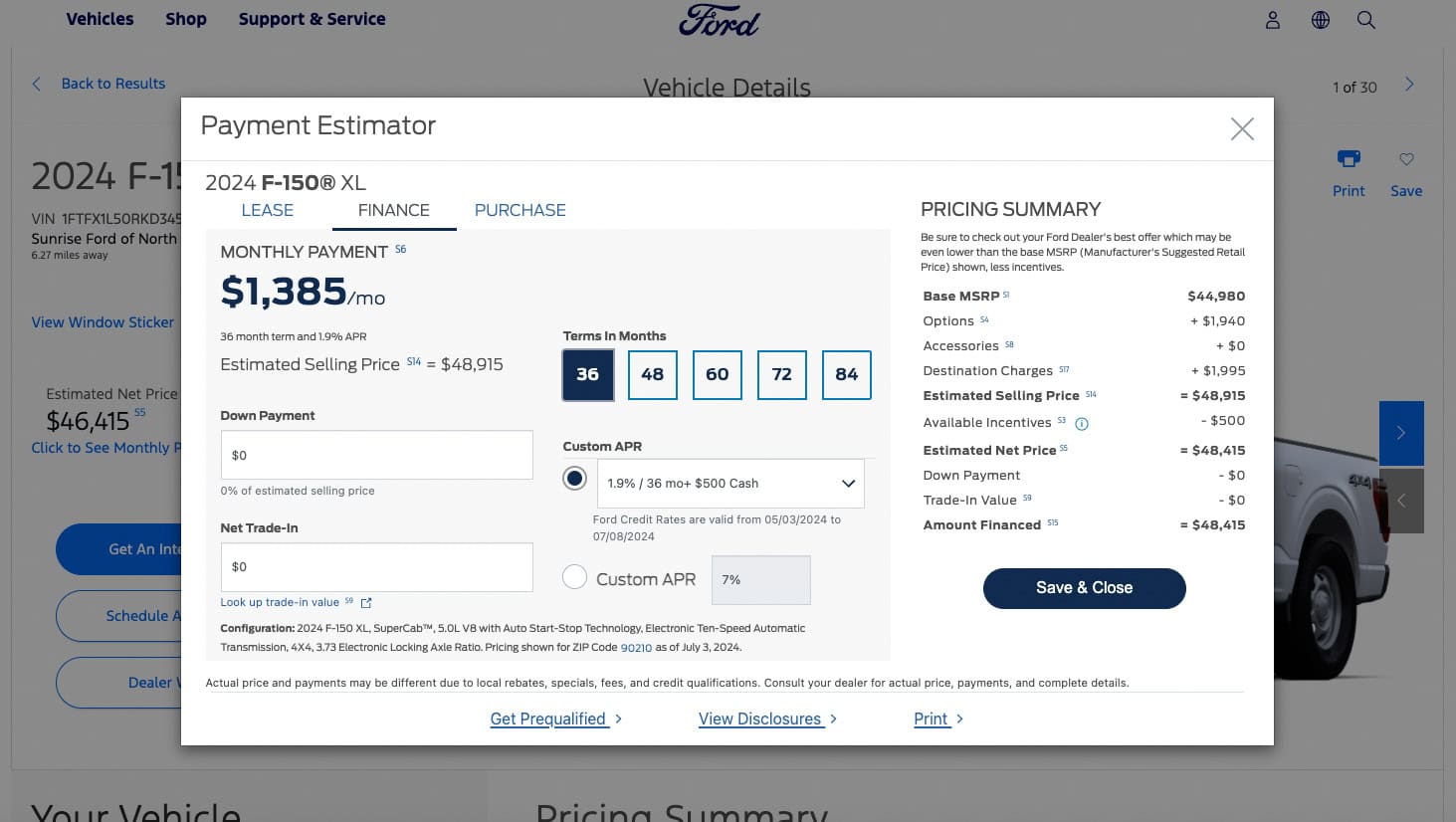The width and height of the screenshot is (1456, 822).
Task: Show info for Available Incentives
Action: point(1082,424)
